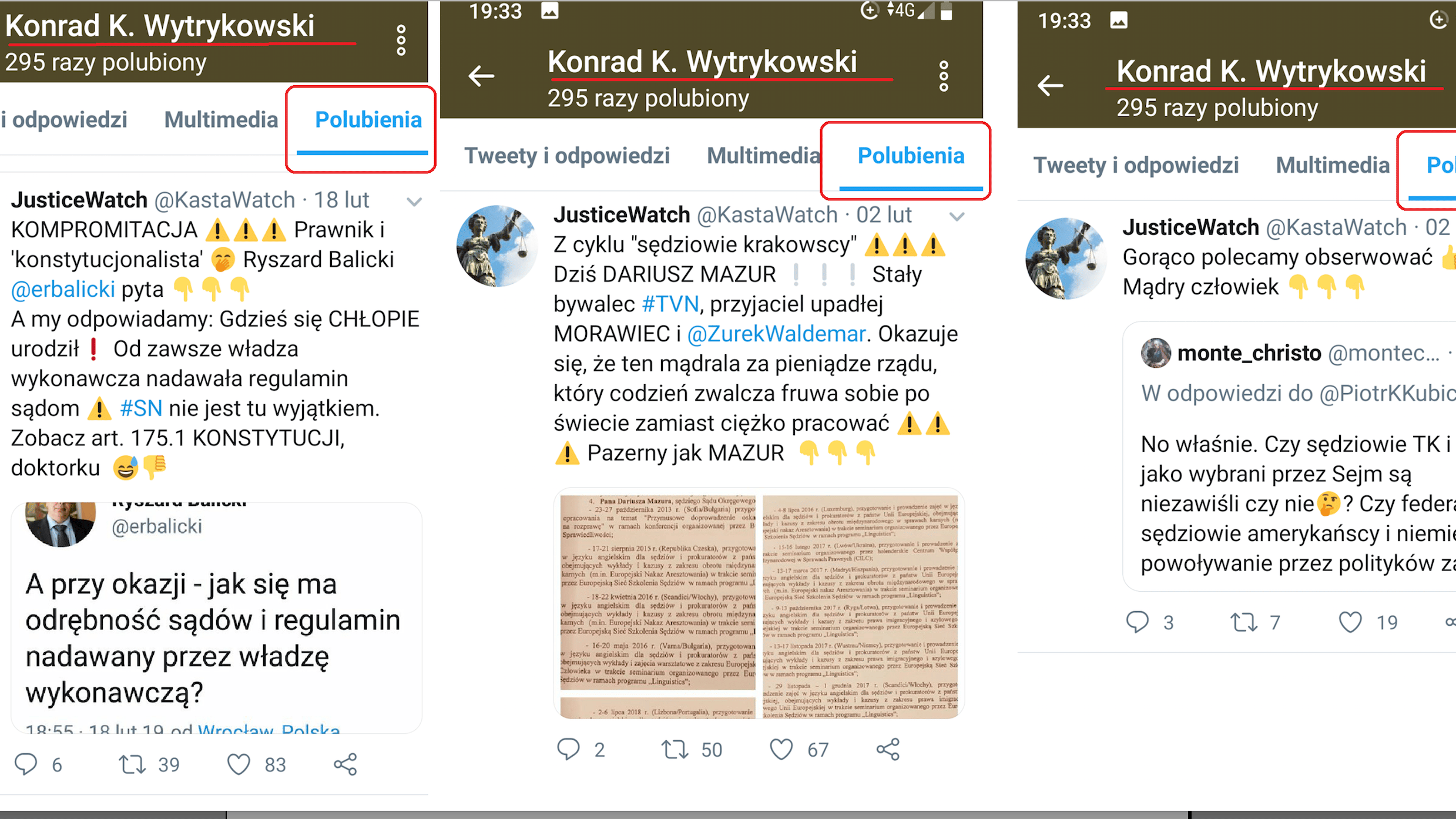Like the DARIUSZ MAZUR tweet with 67 likes
Viewport: 1456px width, 819px height.
coord(781,749)
